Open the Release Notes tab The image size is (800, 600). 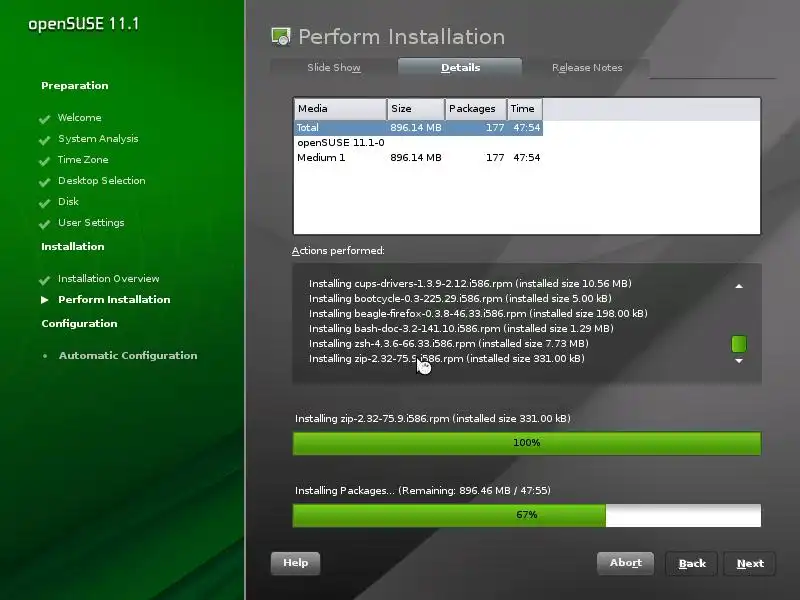click(587, 67)
